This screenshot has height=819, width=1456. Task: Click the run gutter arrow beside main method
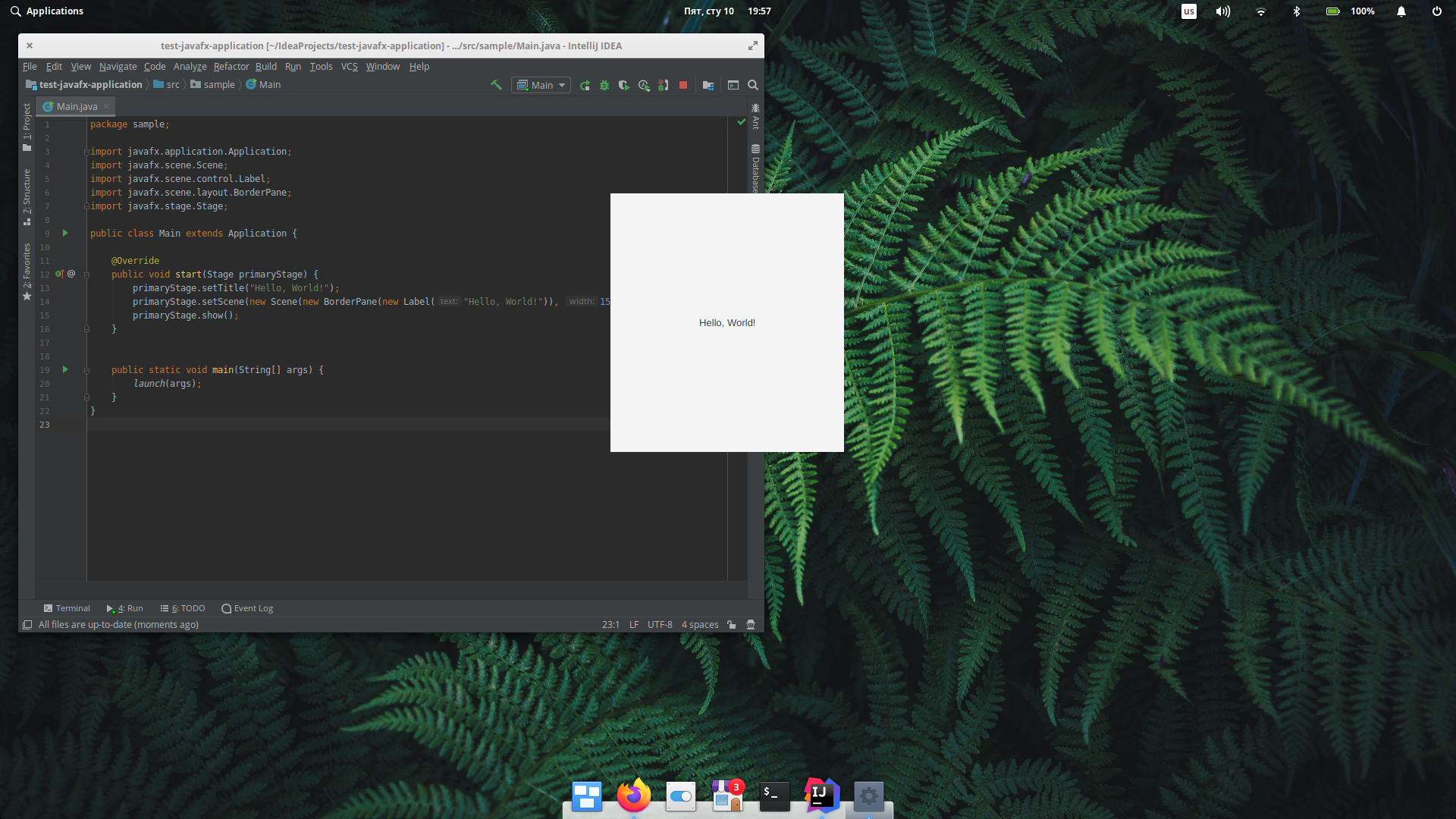click(65, 370)
